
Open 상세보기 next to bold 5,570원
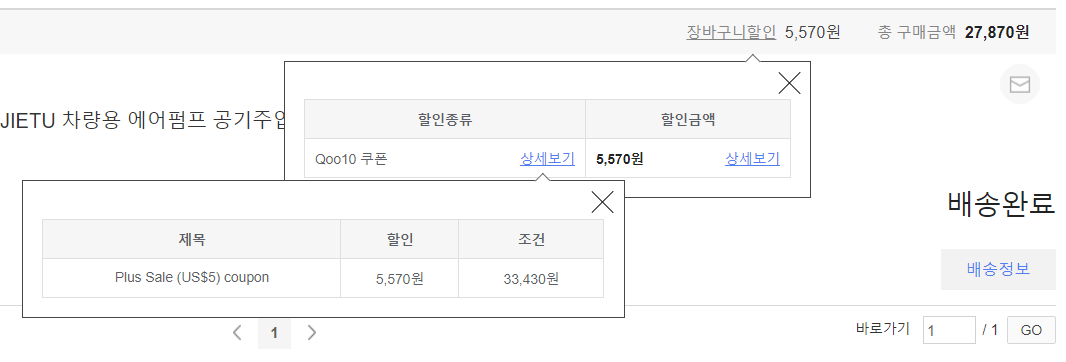752,159
